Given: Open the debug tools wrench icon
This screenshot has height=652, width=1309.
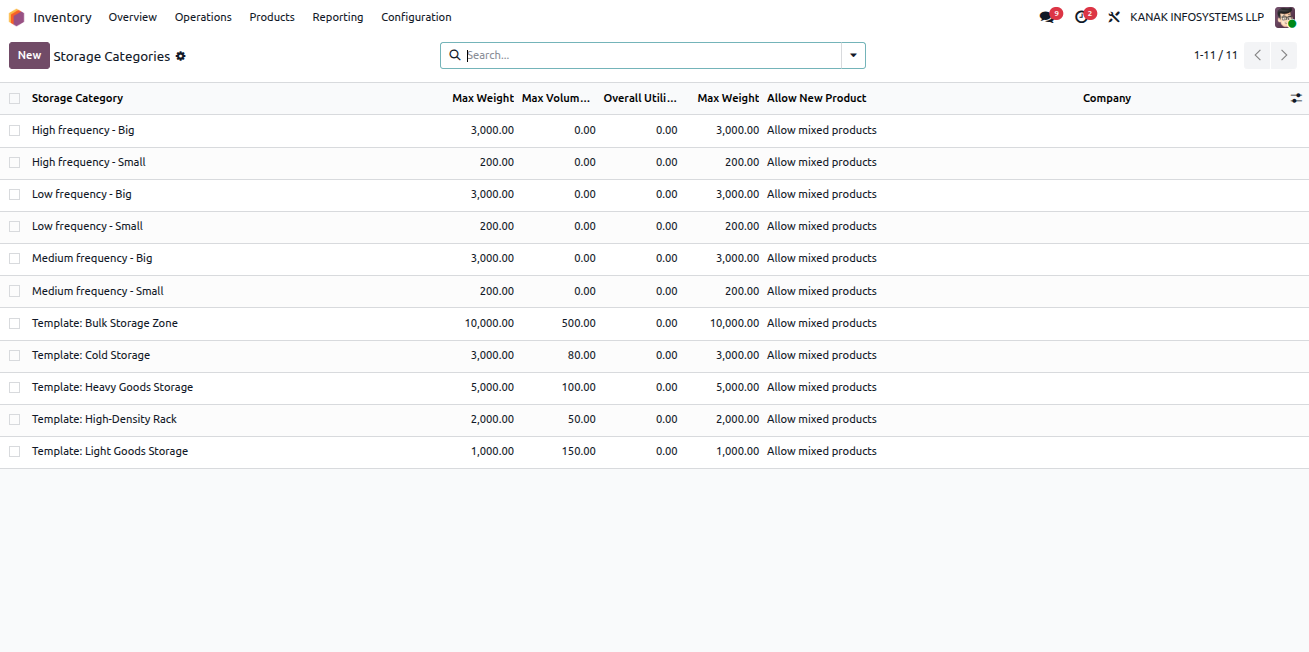Looking at the screenshot, I should [x=1114, y=17].
